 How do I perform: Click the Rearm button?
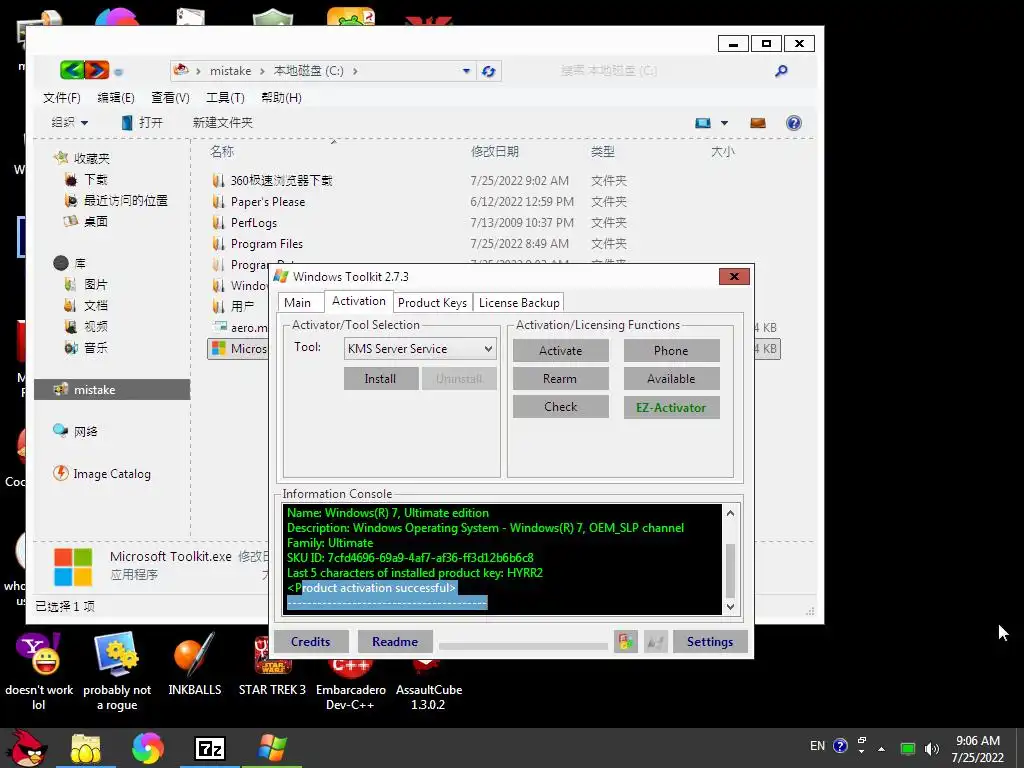(x=560, y=379)
